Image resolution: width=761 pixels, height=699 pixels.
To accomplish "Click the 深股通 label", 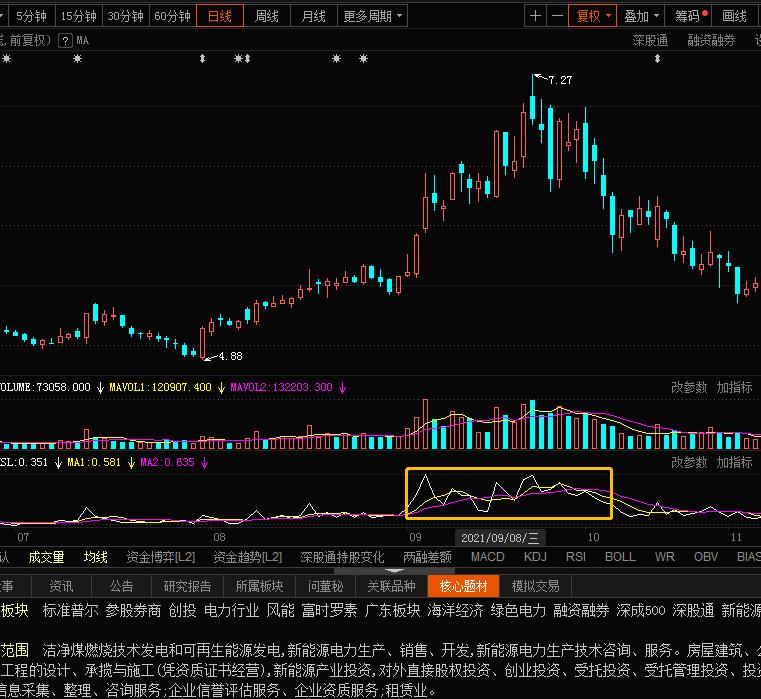I will 650,40.
